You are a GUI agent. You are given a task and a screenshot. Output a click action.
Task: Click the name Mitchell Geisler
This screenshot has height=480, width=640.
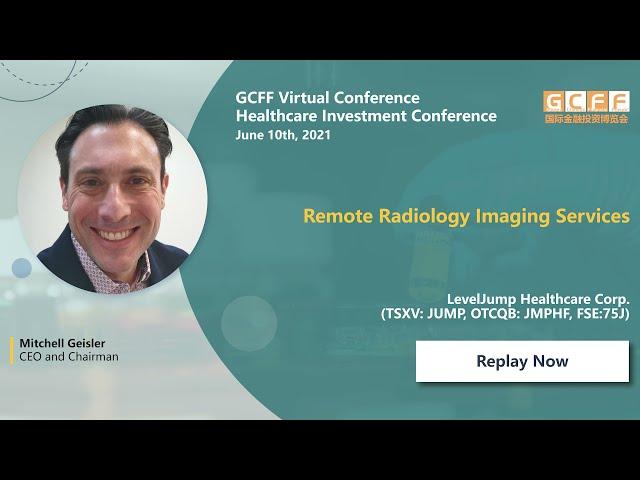[62, 343]
